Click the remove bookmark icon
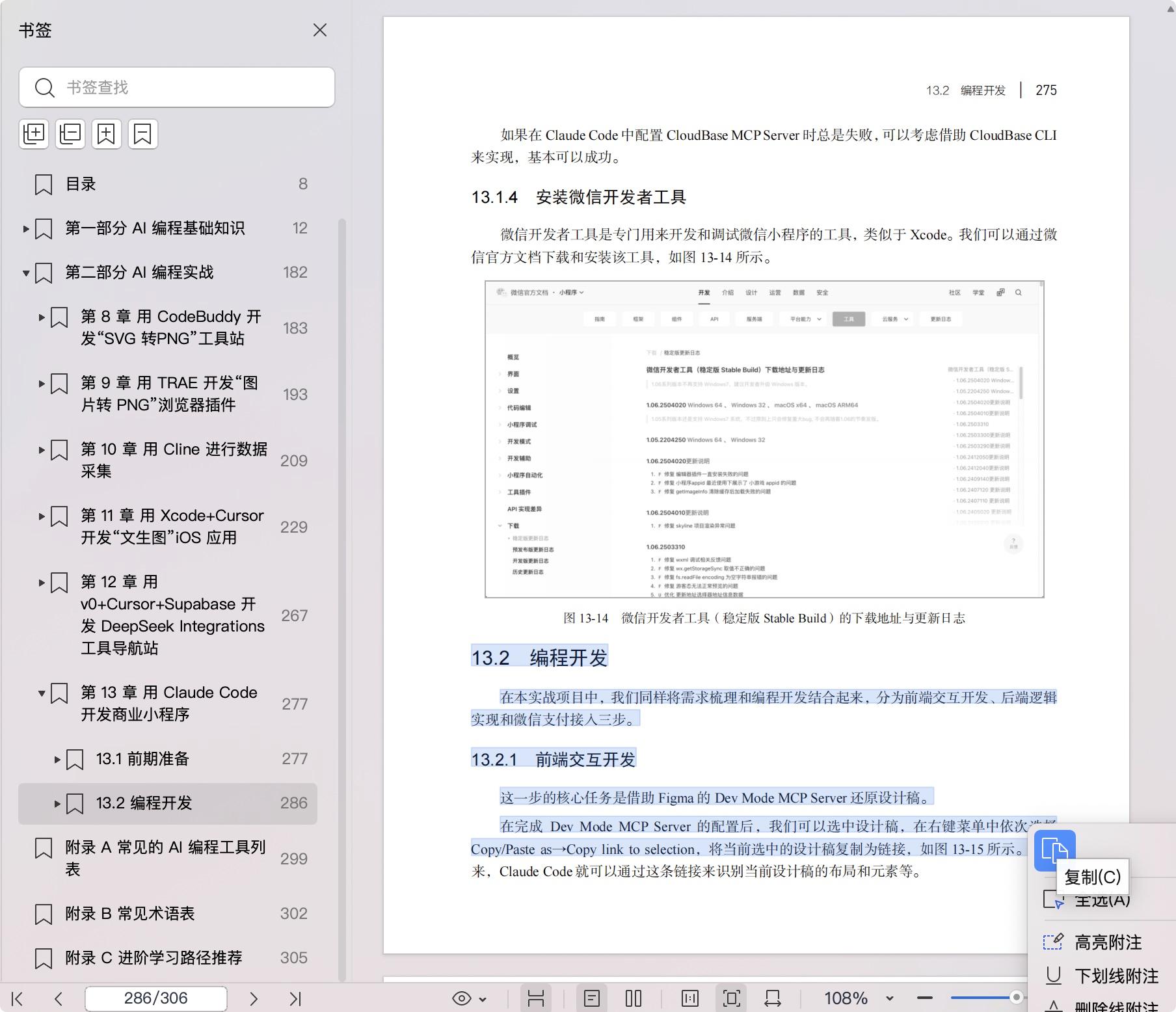 (142, 134)
